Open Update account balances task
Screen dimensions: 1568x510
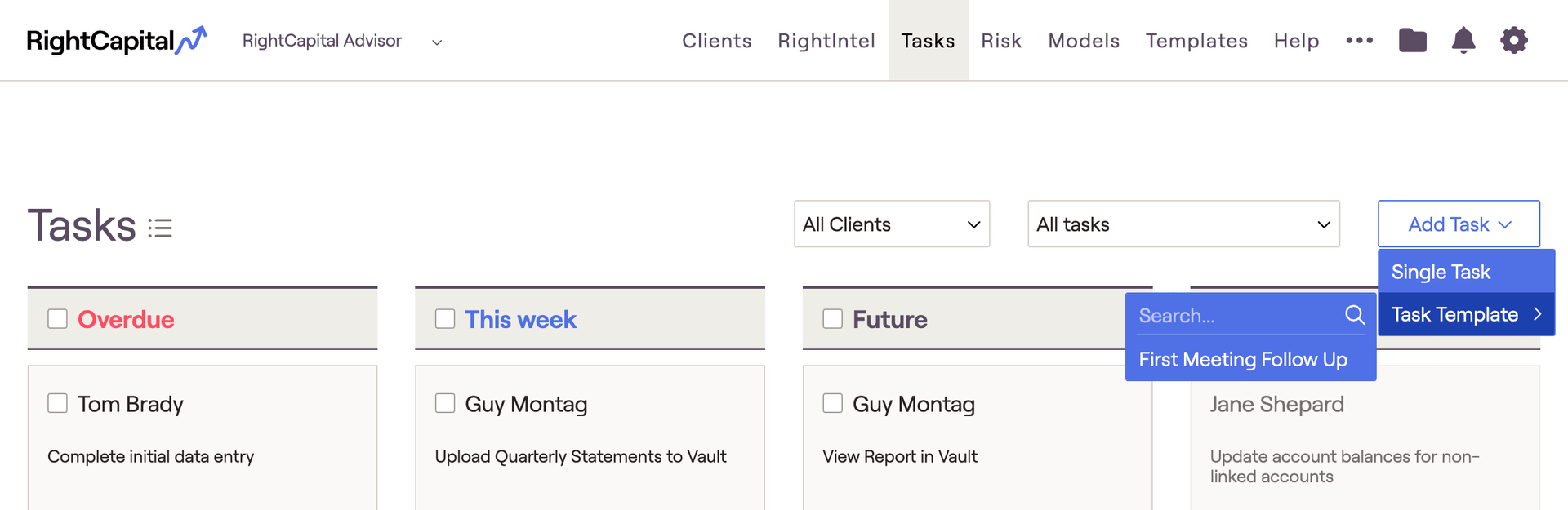1345,466
